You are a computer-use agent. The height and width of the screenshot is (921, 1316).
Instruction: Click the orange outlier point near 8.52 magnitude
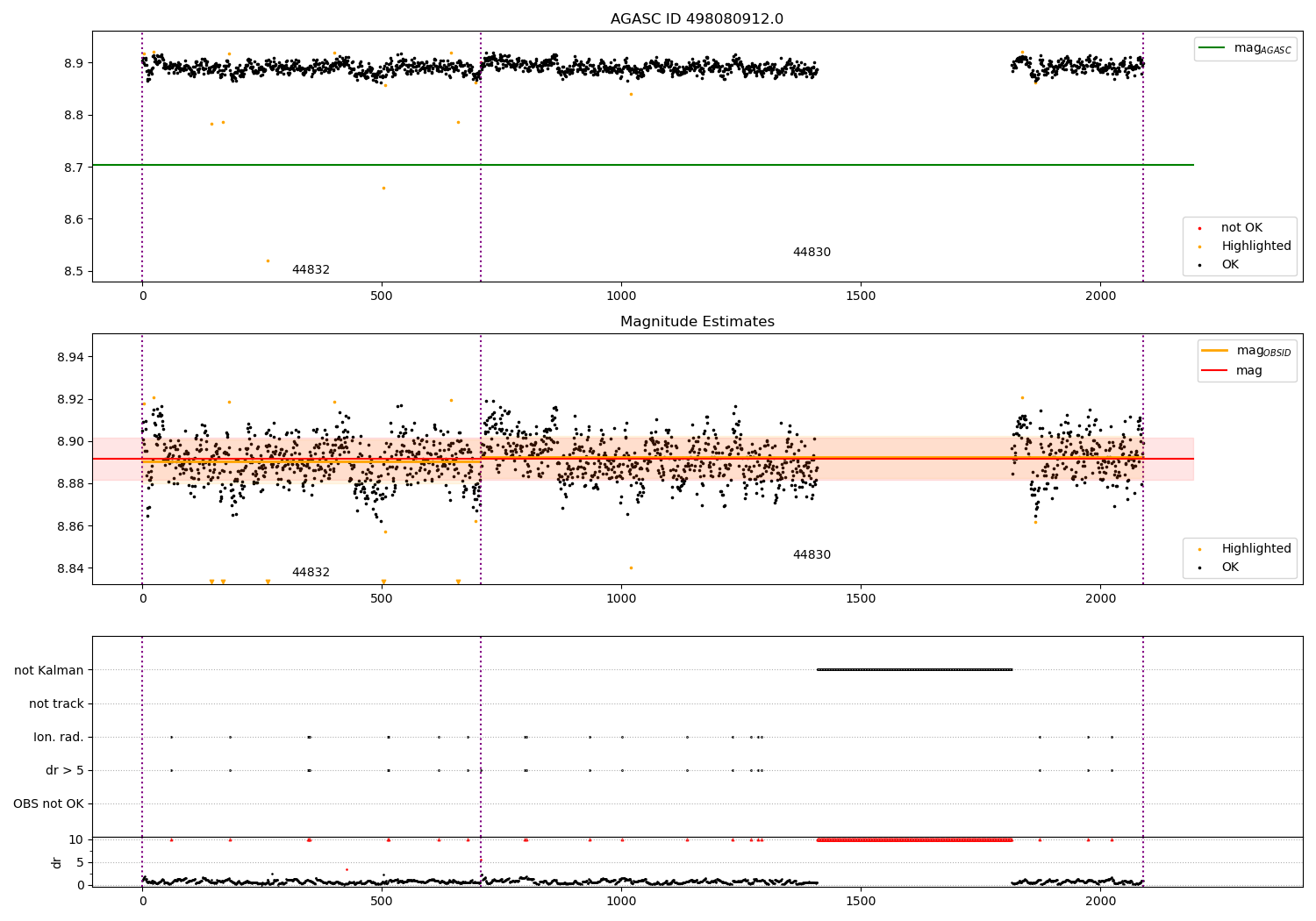(268, 261)
